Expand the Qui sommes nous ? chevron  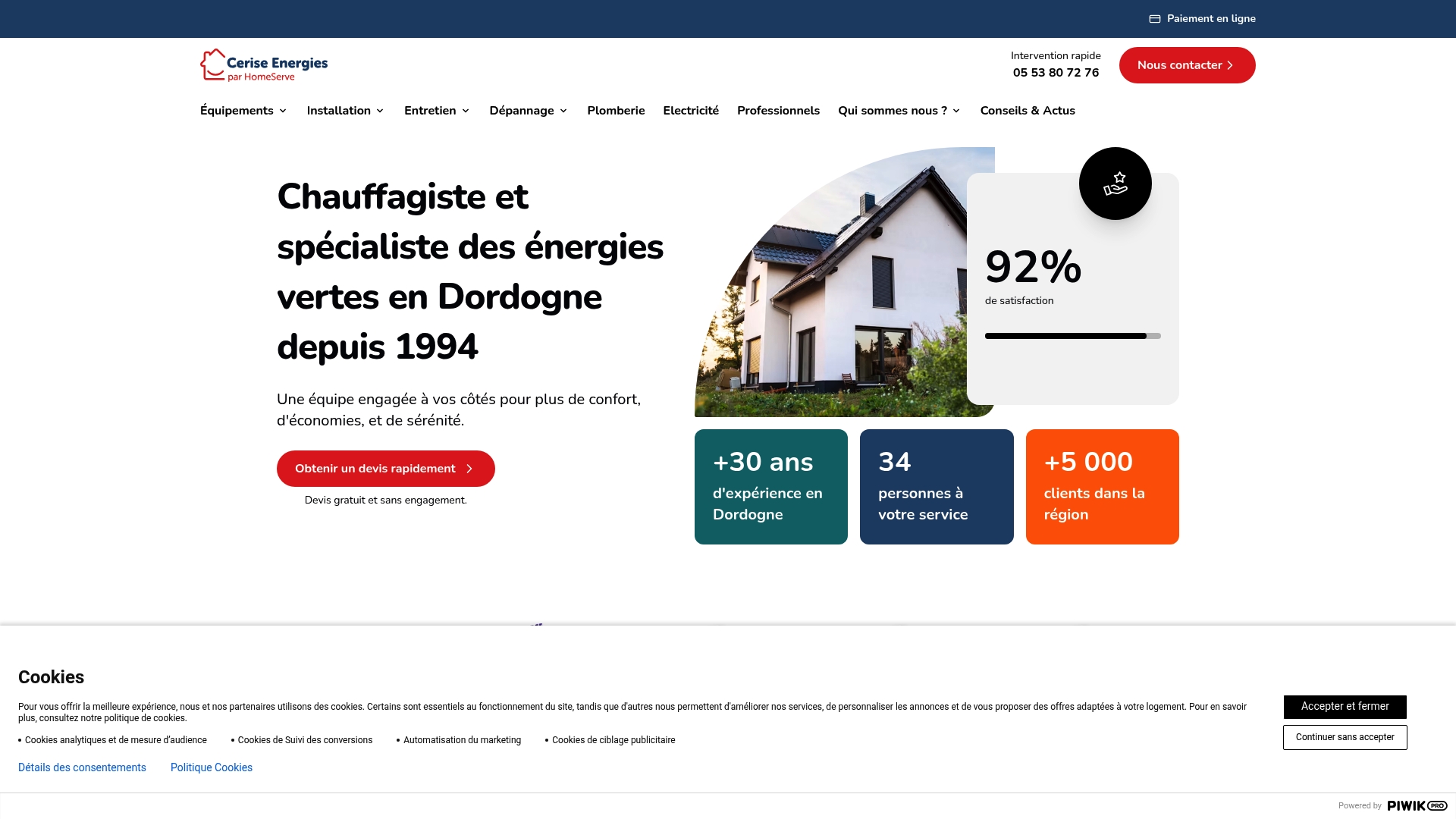click(x=956, y=111)
